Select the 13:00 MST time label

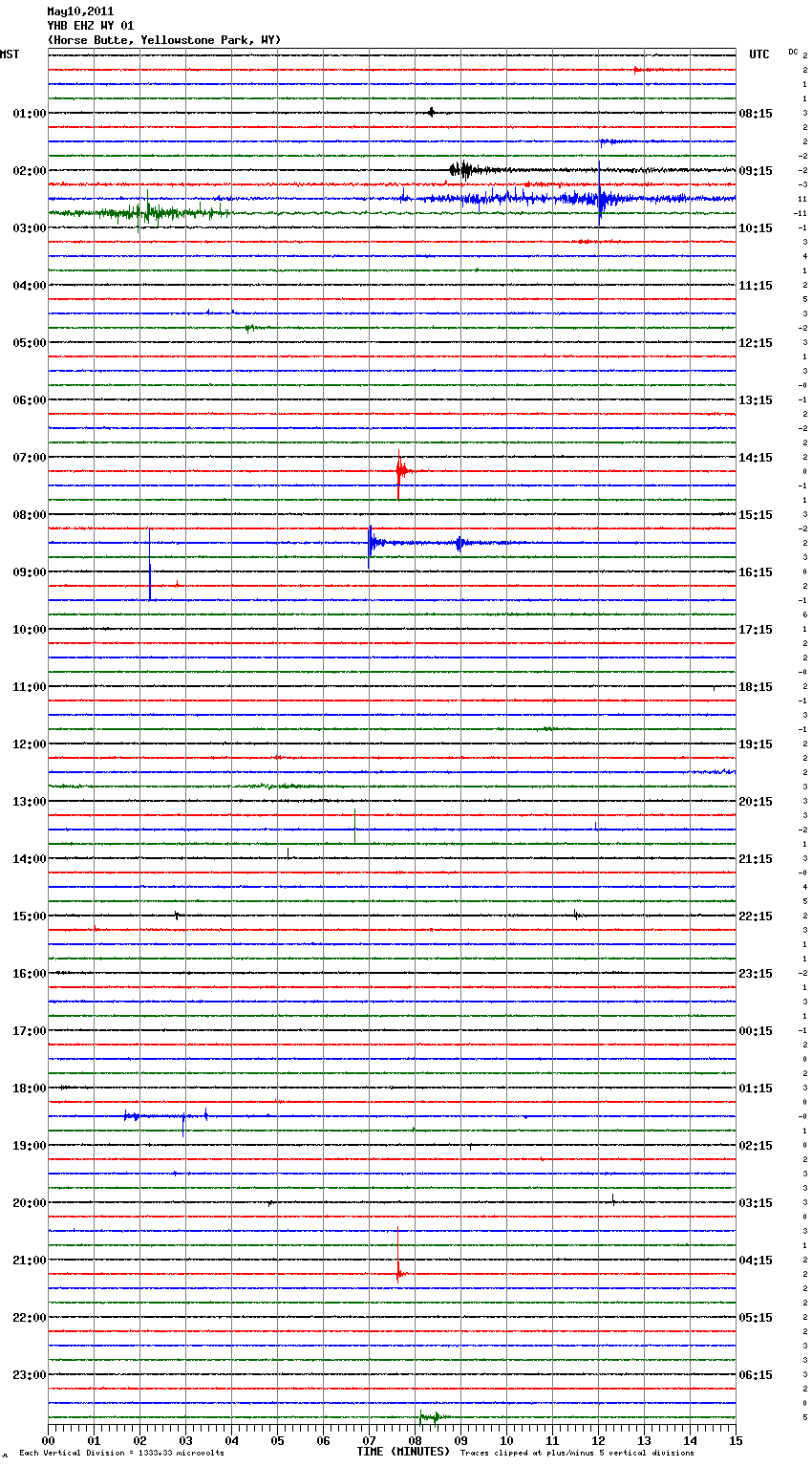point(29,802)
